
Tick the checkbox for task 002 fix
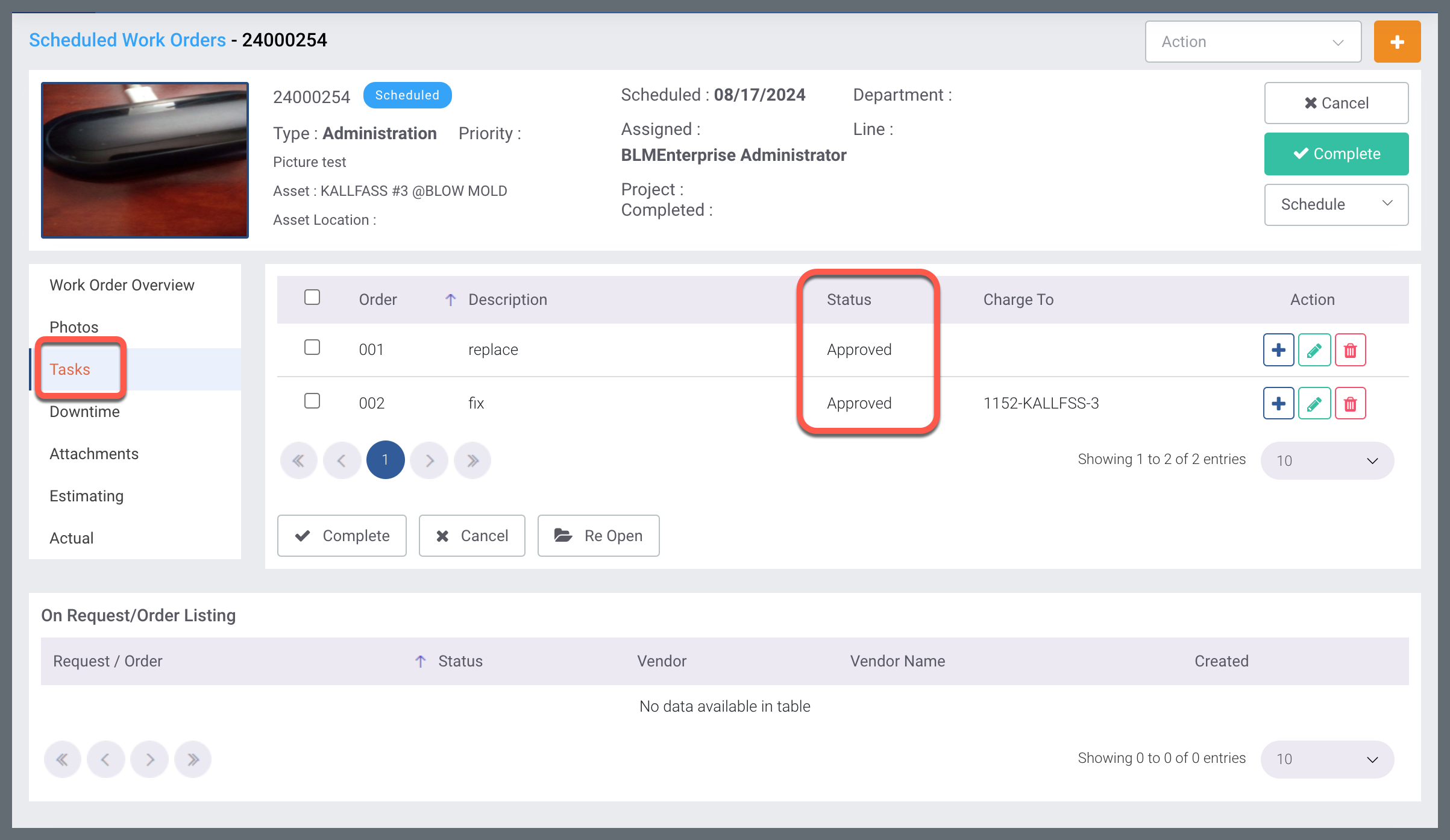(312, 401)
